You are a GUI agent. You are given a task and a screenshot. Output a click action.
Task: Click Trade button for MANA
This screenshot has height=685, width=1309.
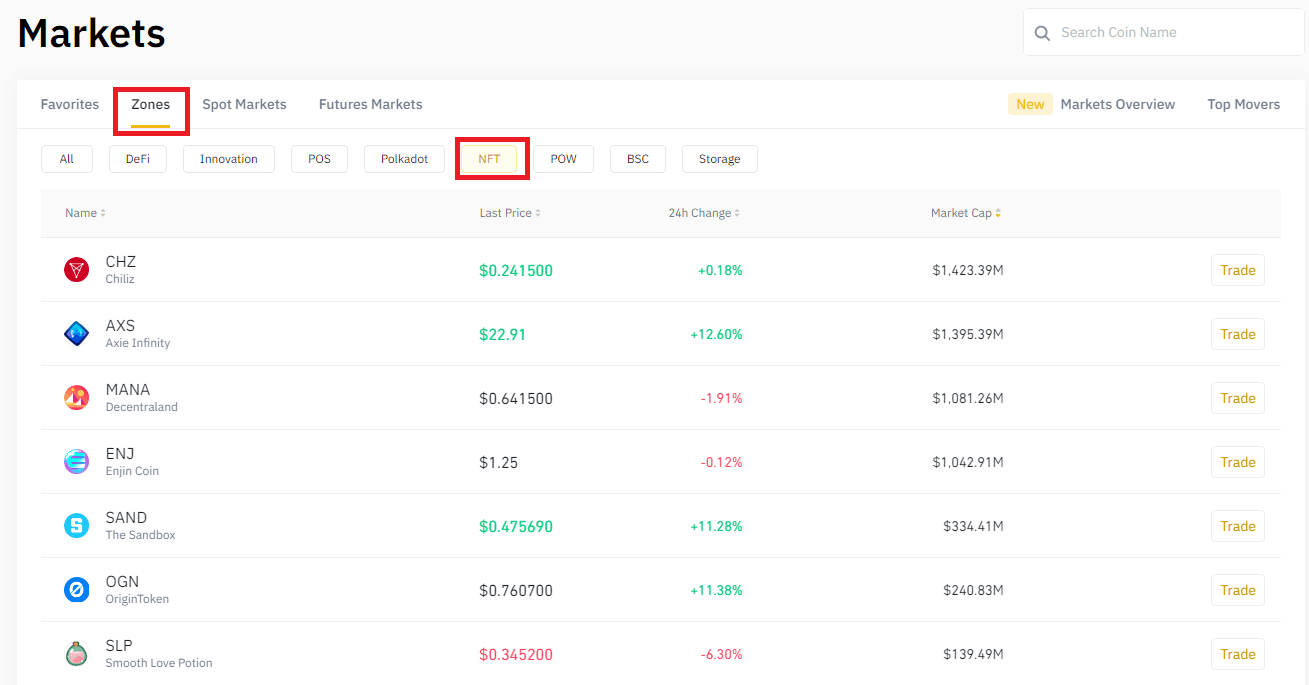click(x=1238, y=398)
